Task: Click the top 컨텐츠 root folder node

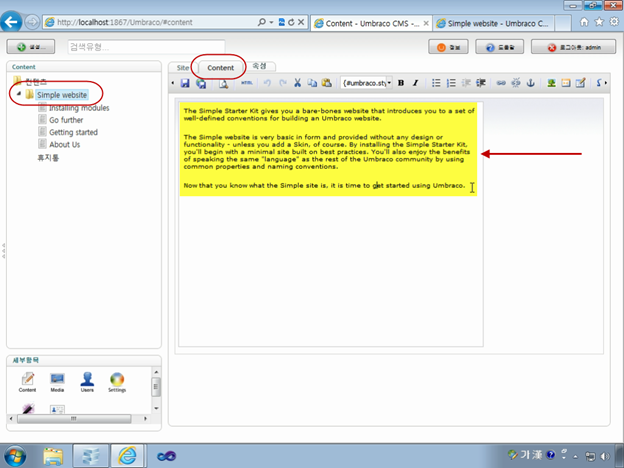Action: point(36,82)
